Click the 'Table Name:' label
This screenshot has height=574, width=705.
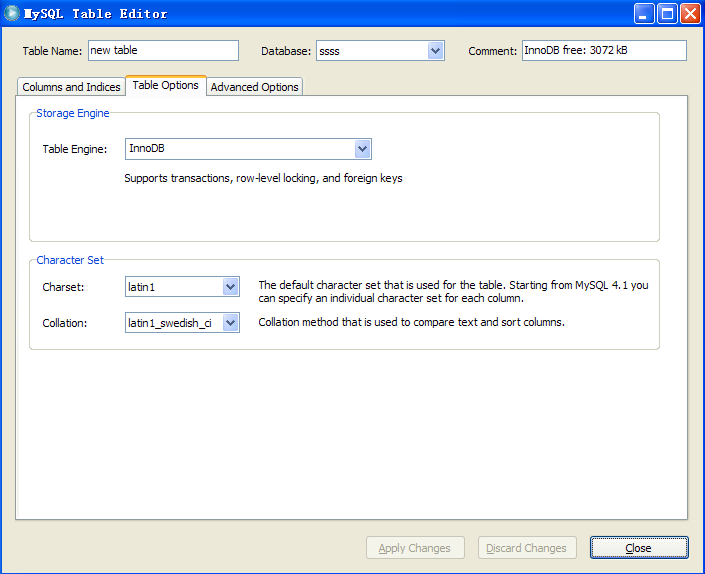tap(52, 51)
